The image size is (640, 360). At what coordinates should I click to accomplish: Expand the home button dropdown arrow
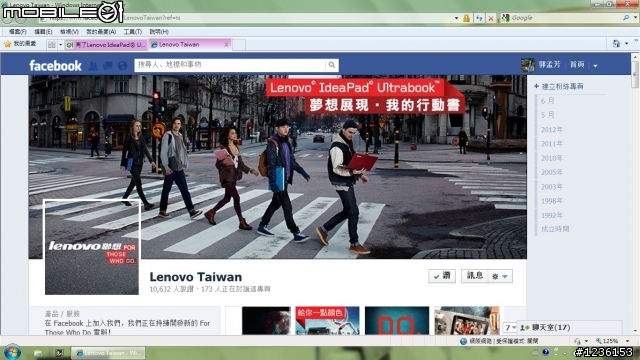[x=627, y=44]
